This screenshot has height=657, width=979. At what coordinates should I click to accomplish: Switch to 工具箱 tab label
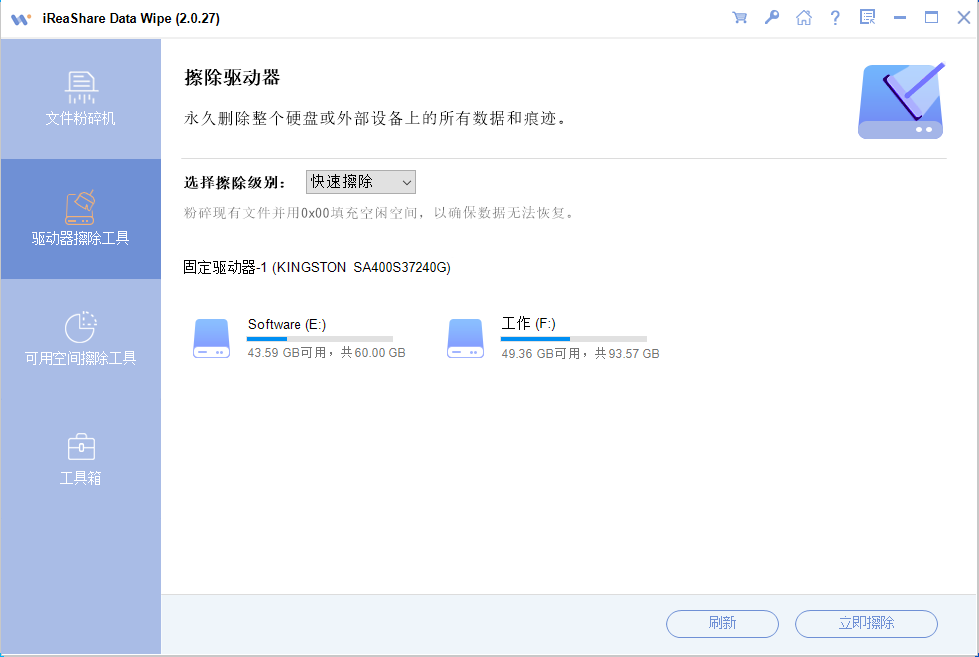[x=81, y=478]
